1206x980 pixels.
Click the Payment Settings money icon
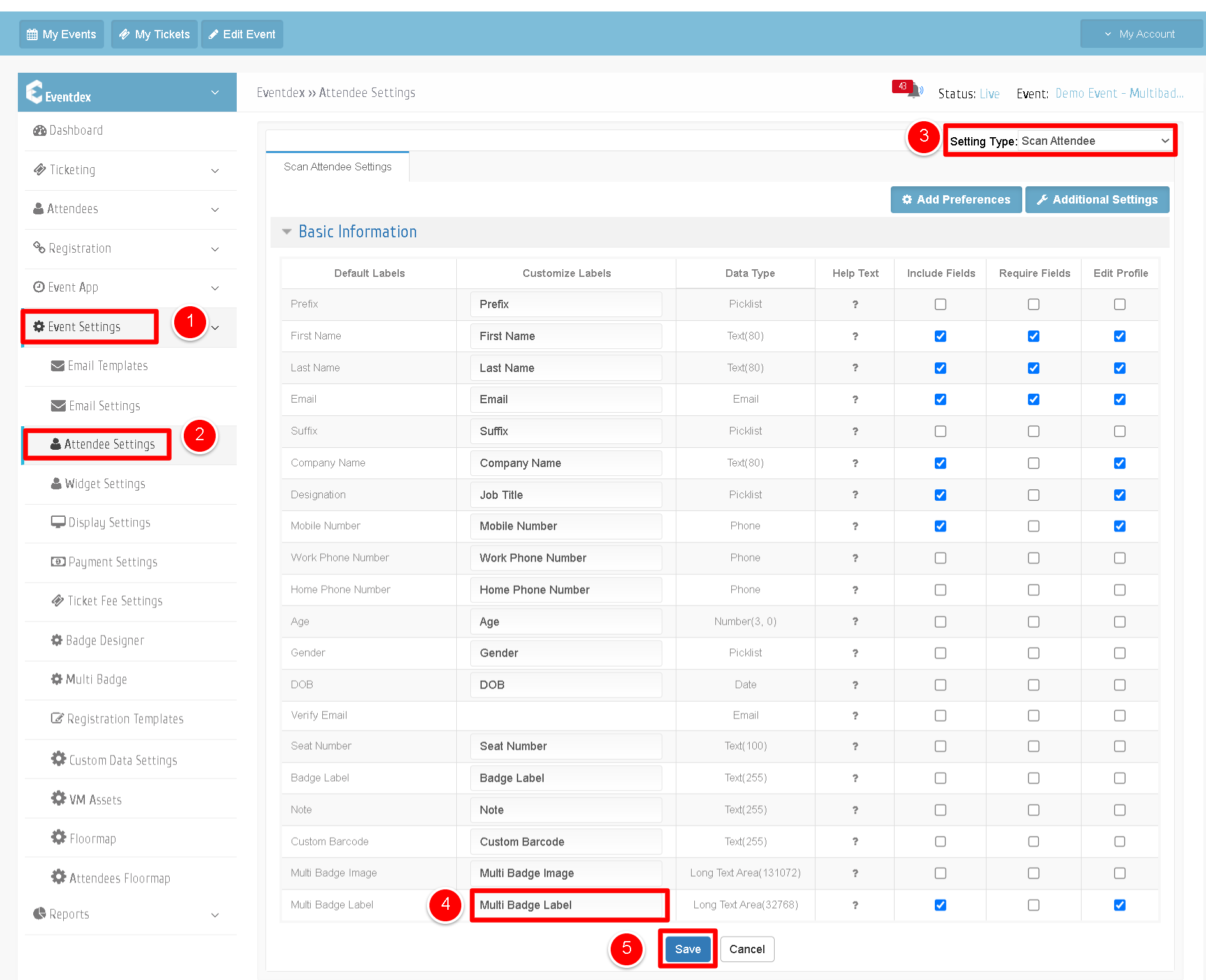[x=58, y=561]
